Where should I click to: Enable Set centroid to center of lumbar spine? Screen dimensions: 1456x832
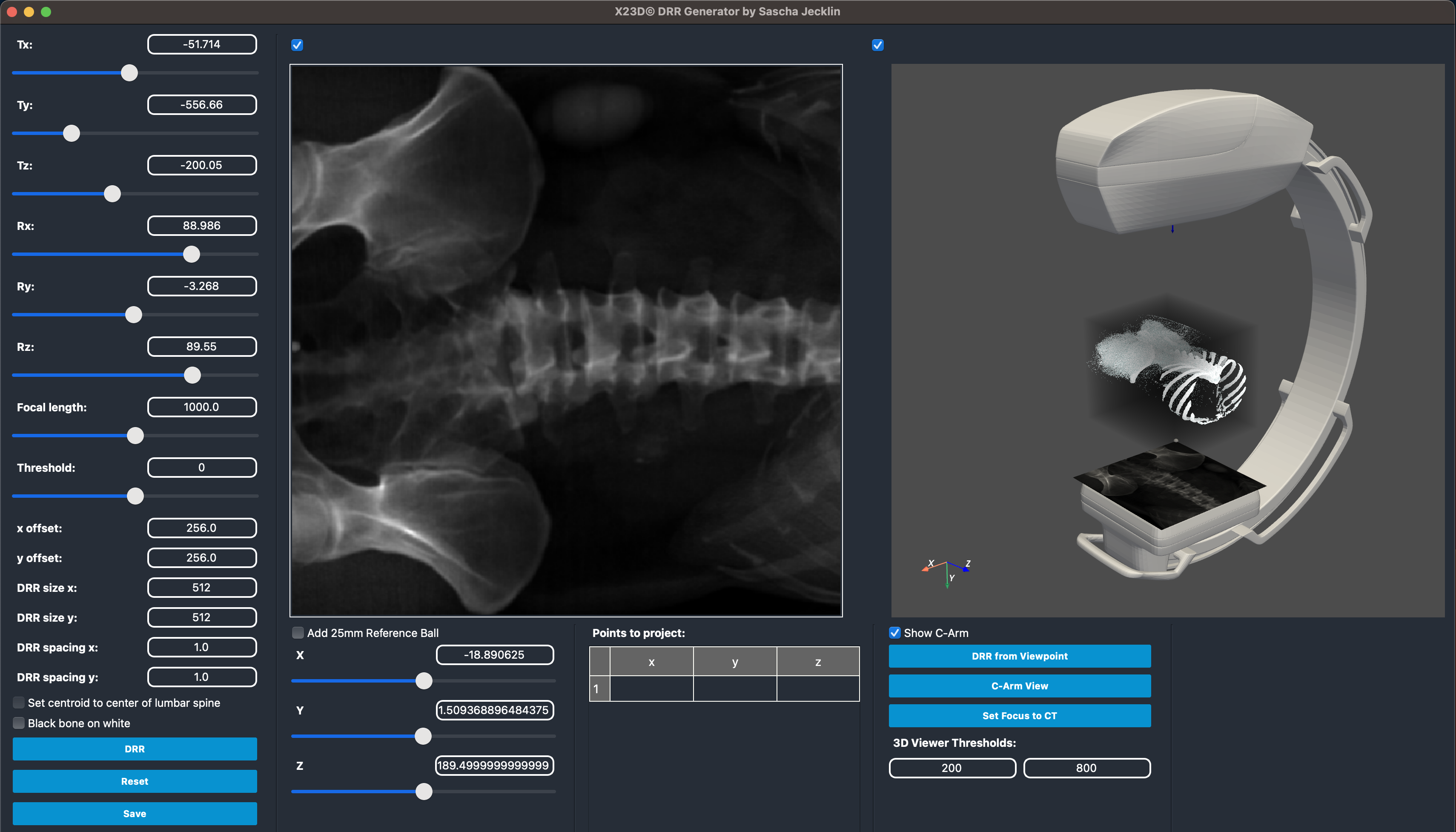coord(19,702)
